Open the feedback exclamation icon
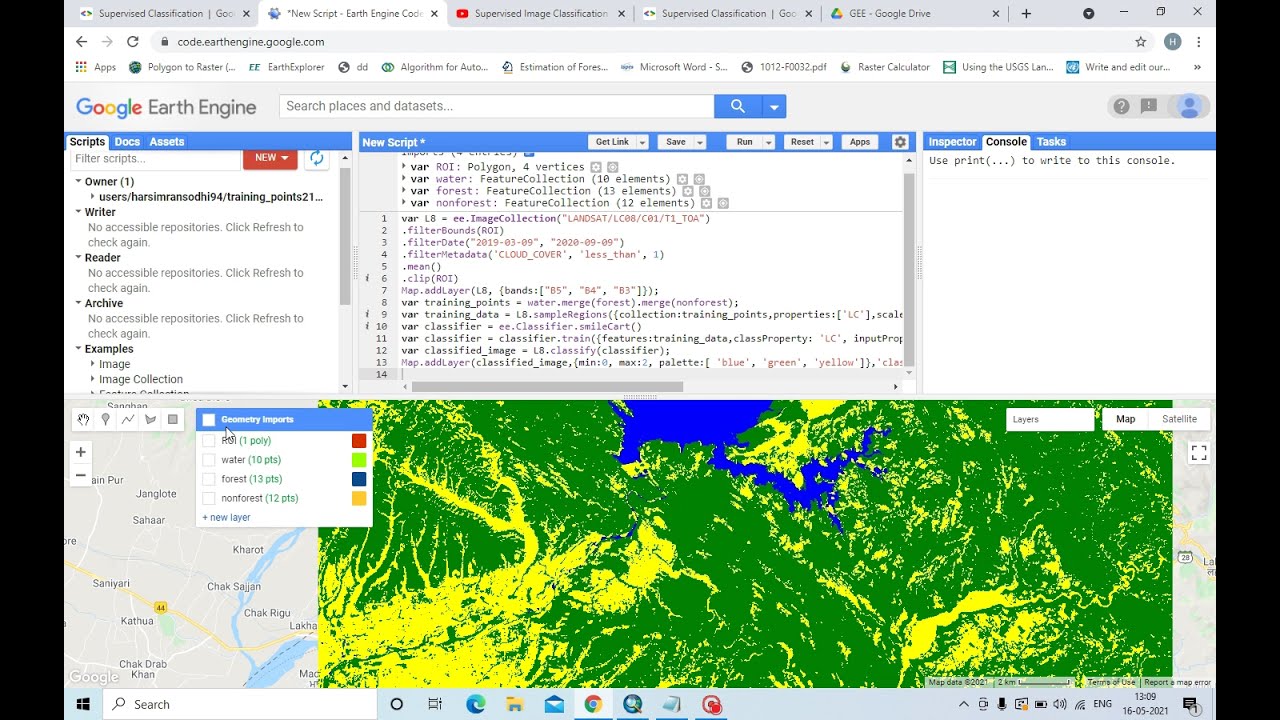1280x720 pixels. [x=1149, y=106]
